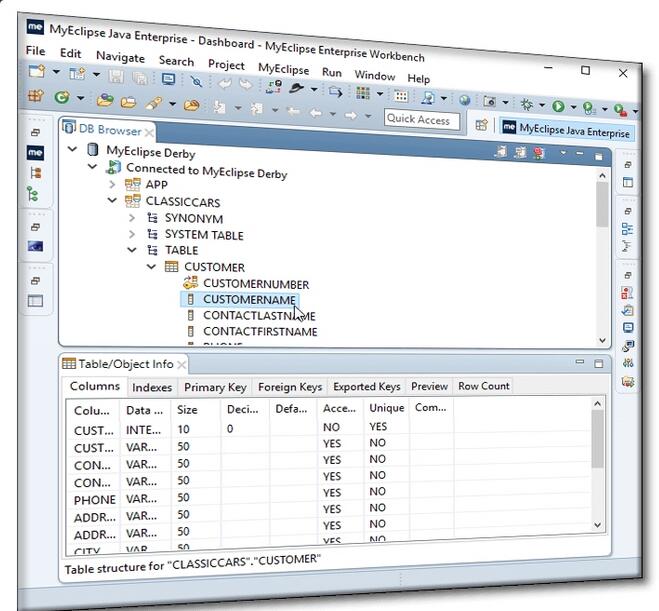Switch to the Row Count tab
Image resolution: width=659 pixels, height=611 pixels.
484,385
